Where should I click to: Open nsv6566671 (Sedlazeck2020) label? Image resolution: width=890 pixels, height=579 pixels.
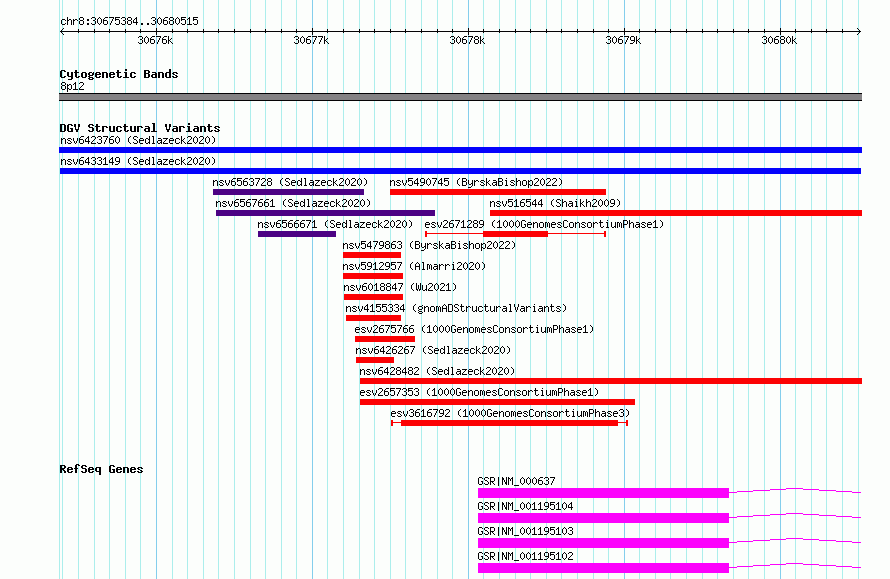[x=335, y=224]
